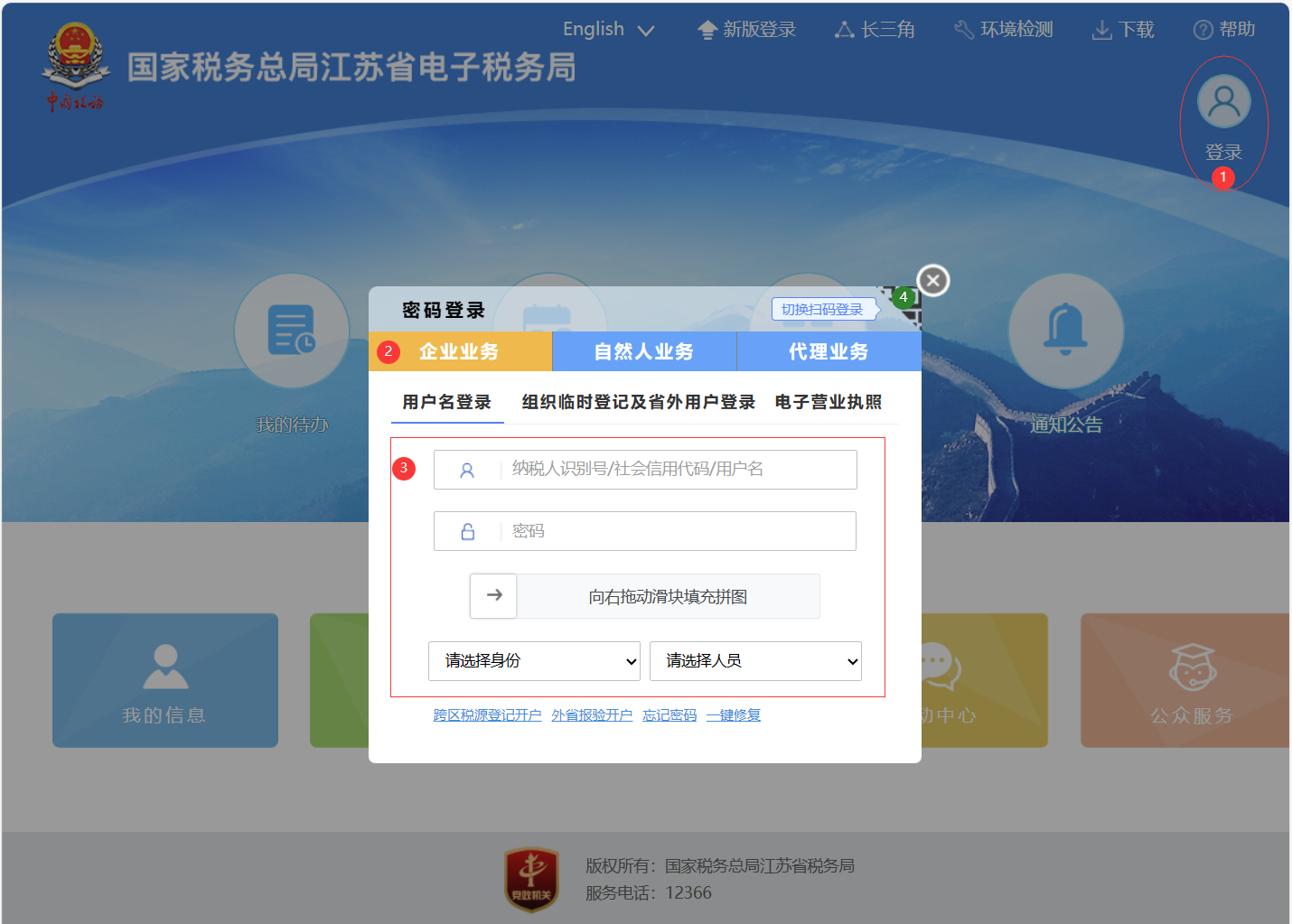This screenshot has width=1292, height=924.
Task: Click the 党政机关 badge in footer
Action: [x=531, y=879]
